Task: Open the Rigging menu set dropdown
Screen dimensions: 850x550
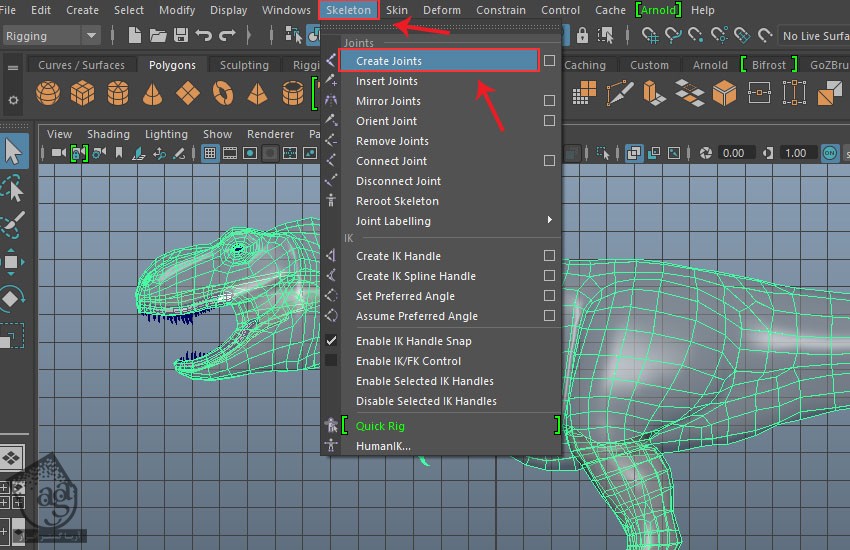Action: point(51,36)
